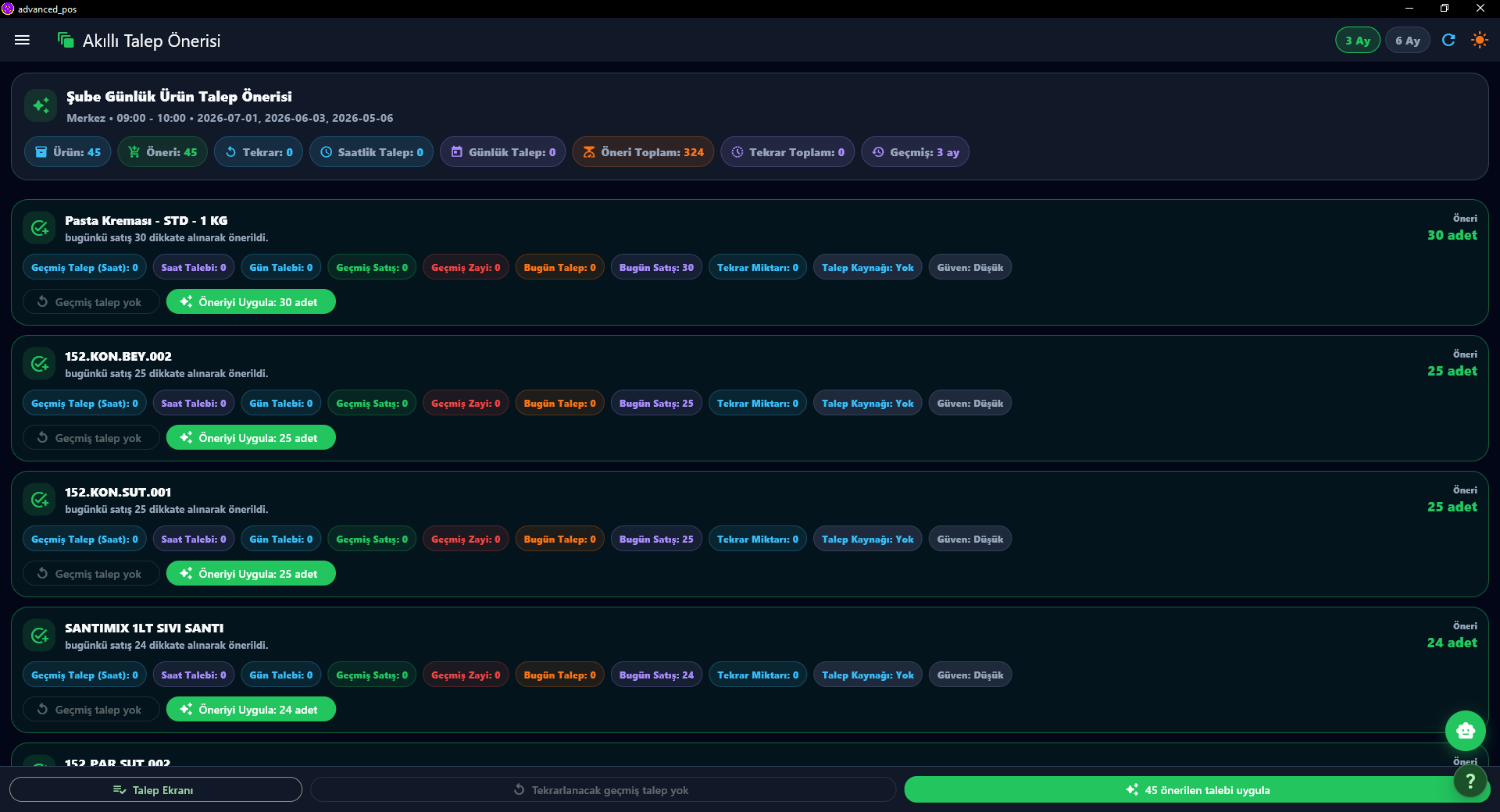Viewport: 1500px width, 812px height.
Task: Click Geçmiş talep yok on 152.KON.BEY.002 card
Action: tap(91, 438)
